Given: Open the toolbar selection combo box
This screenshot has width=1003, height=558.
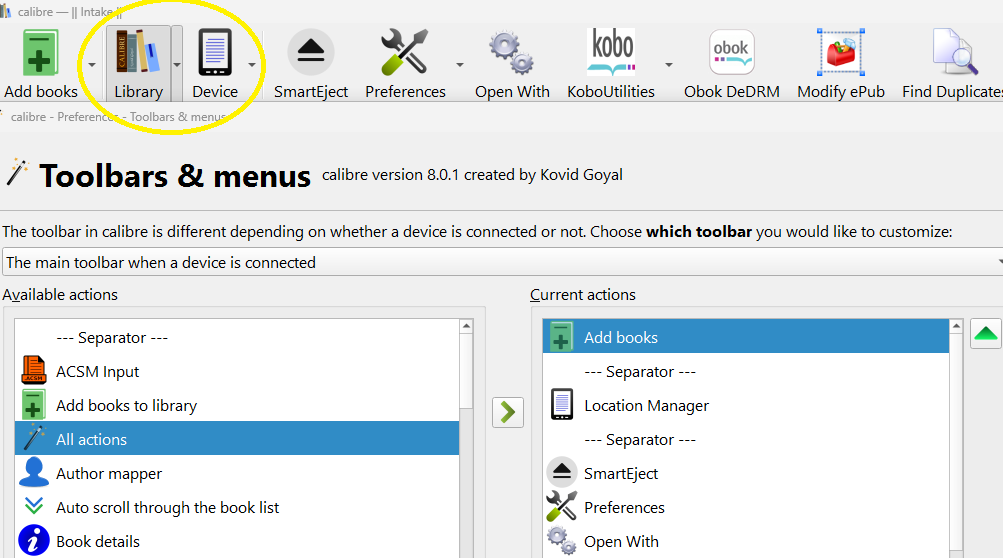Looking at the screenshot, I should coord(502,262).
